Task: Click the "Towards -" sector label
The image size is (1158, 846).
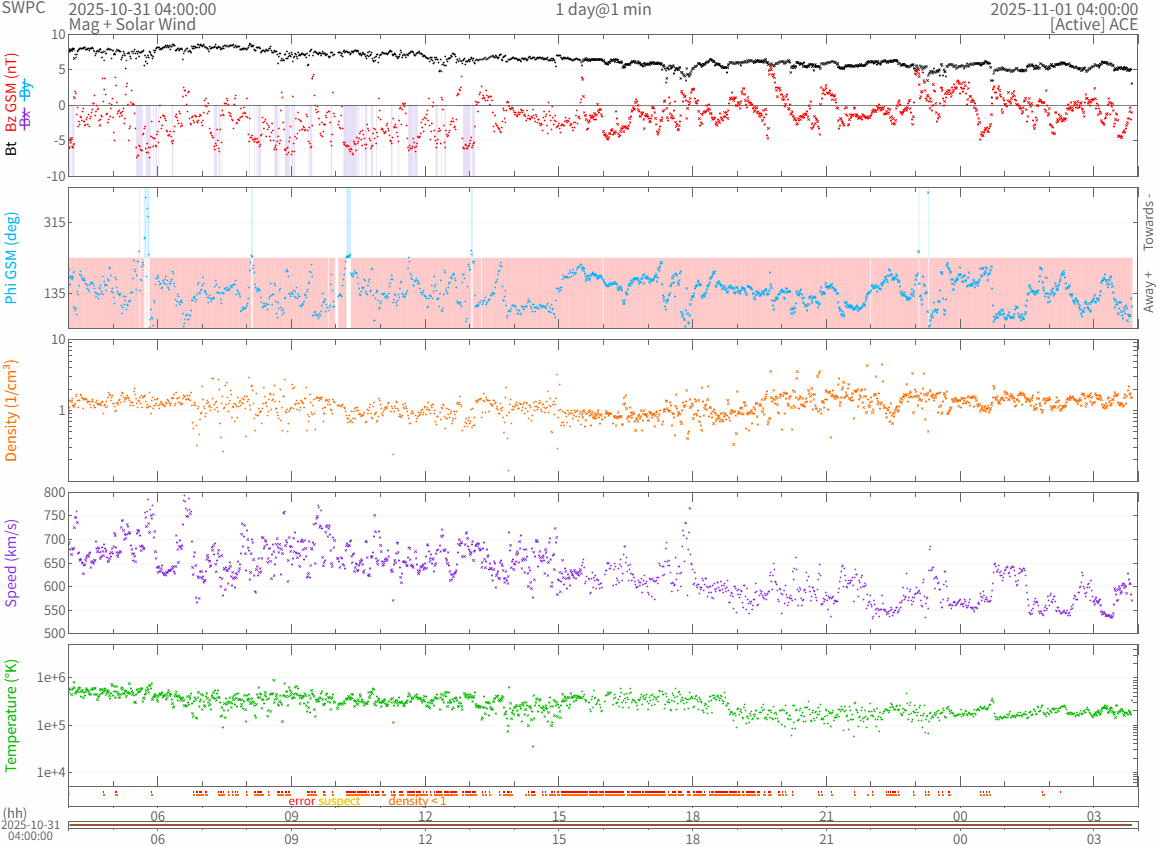Action: 1148,220
